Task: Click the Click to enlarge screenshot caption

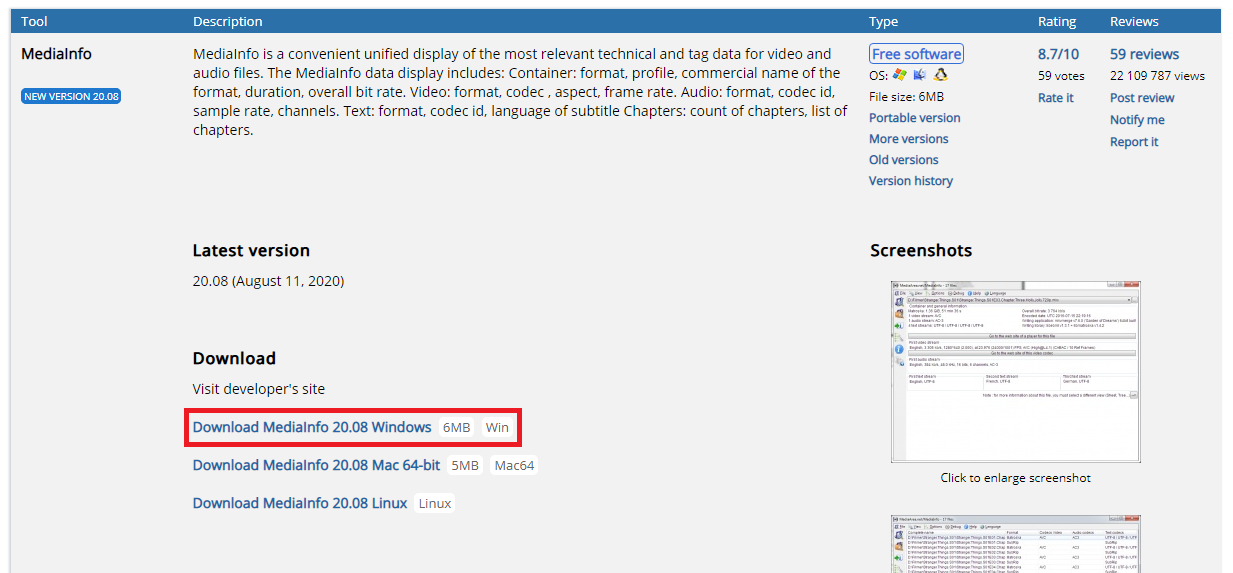Action: coord(1016,478)
